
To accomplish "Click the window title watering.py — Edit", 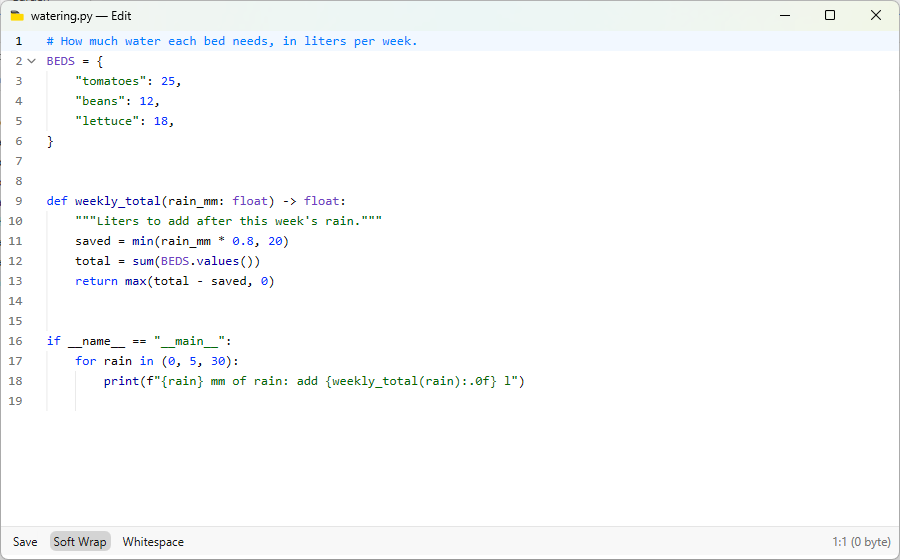I will [81, 16].
